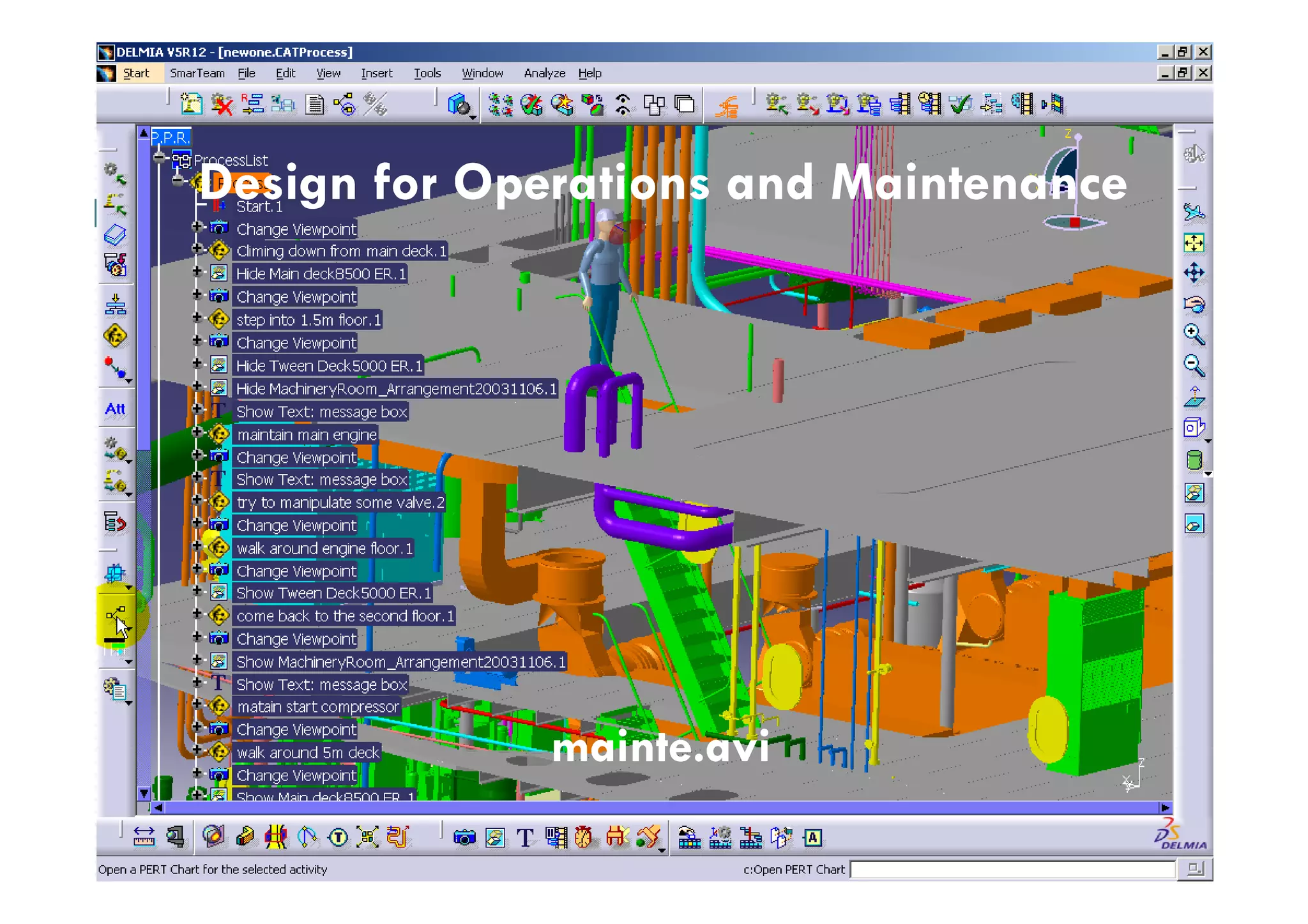Click the Att attributes icon in left toolbar
This screenshot has height=924, width=1308.
[x=115, y=409]
